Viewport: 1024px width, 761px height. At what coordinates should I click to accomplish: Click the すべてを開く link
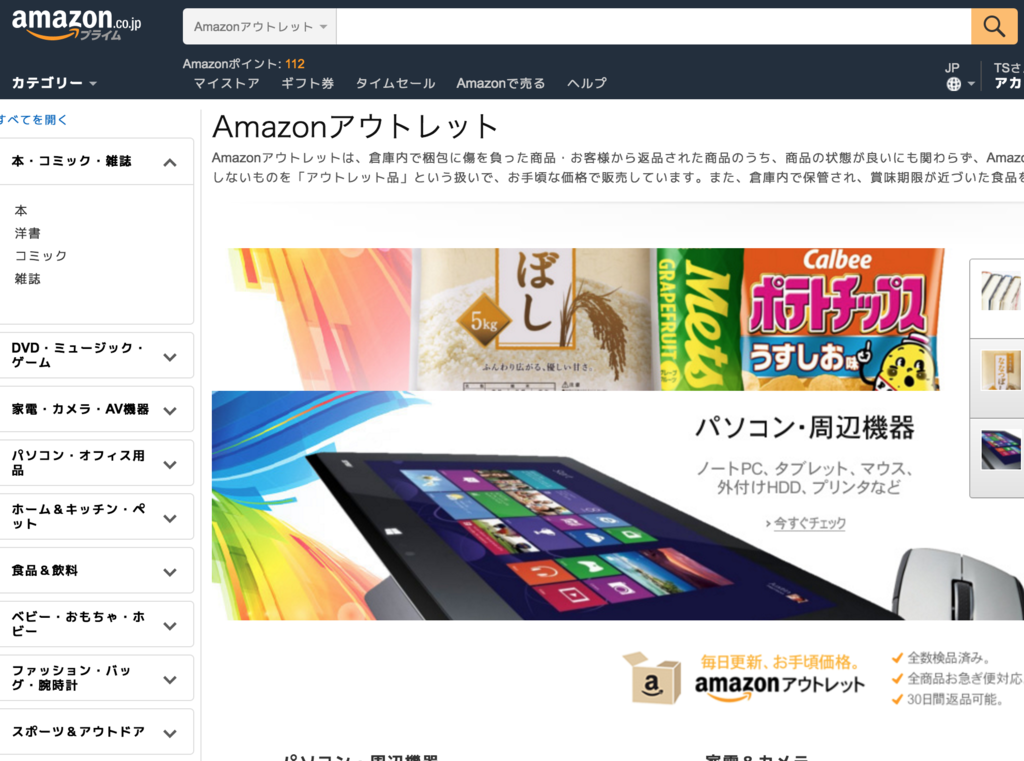pyautogui.click(x=33, y=120)
